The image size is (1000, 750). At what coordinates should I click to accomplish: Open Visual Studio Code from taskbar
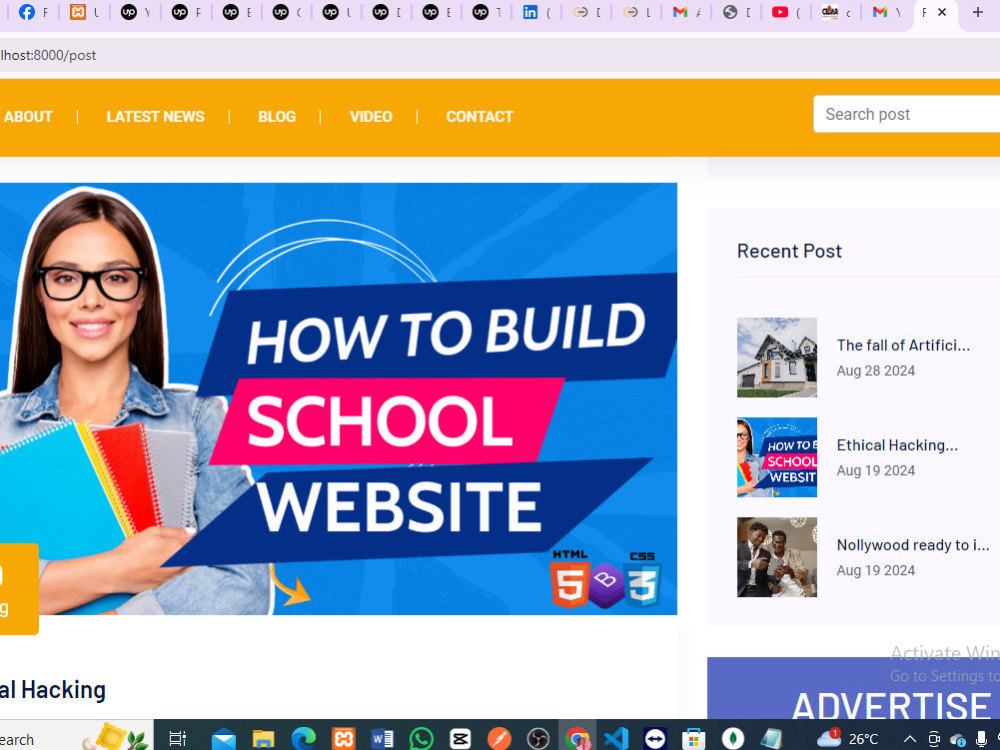tap(616, 739)
